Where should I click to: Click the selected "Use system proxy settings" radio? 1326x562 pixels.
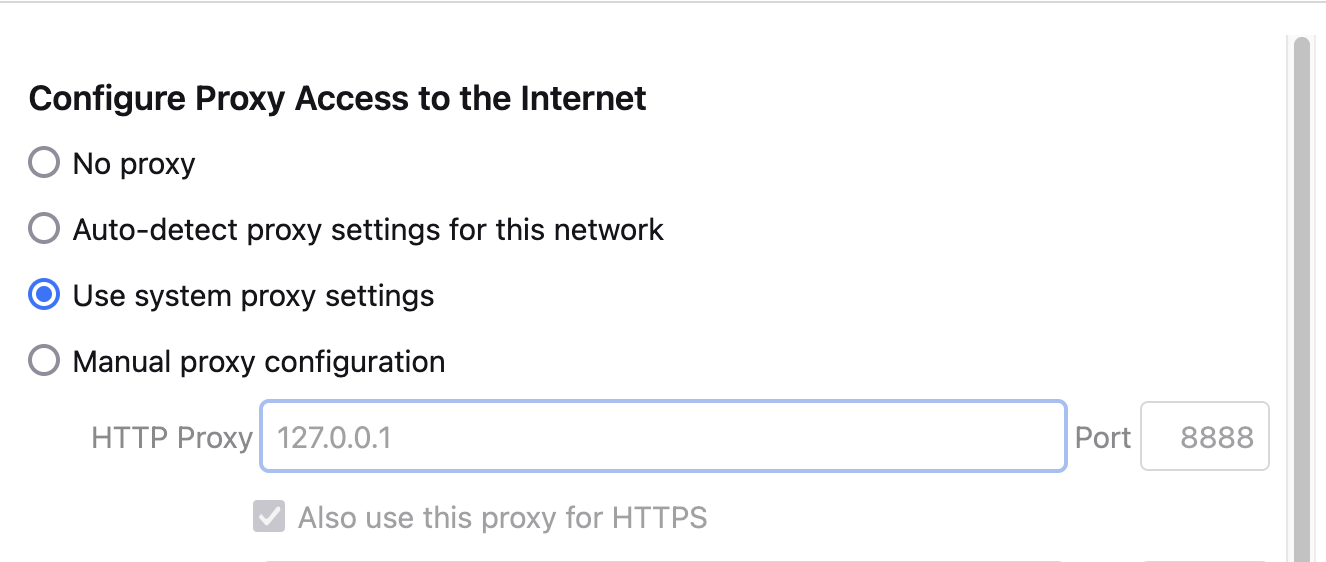tap(44, 296)
